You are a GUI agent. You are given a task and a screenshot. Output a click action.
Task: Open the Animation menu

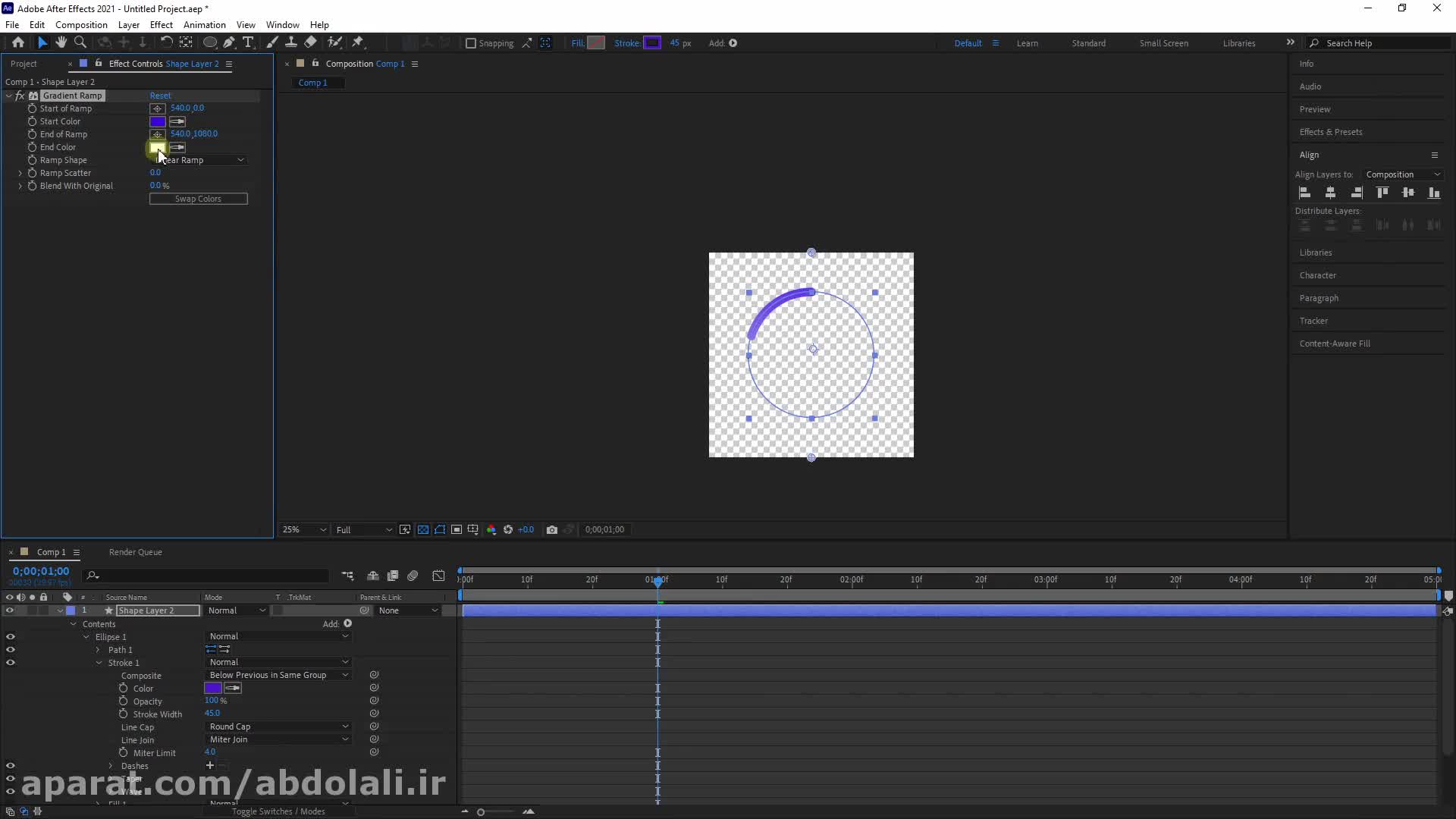[204, 25]
